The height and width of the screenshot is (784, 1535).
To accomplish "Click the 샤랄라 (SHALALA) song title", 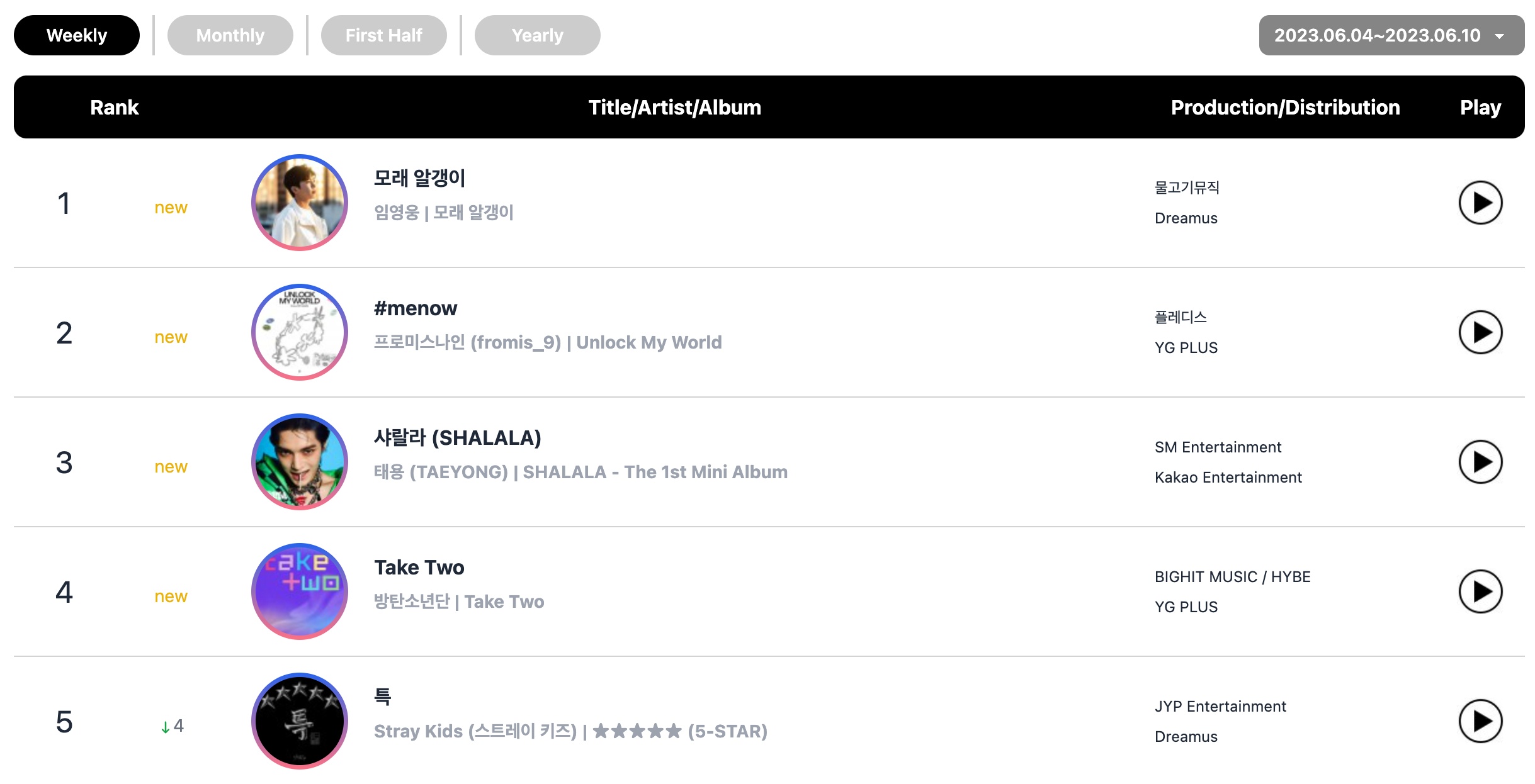I will pyautogui.click(x=458, y=438).
